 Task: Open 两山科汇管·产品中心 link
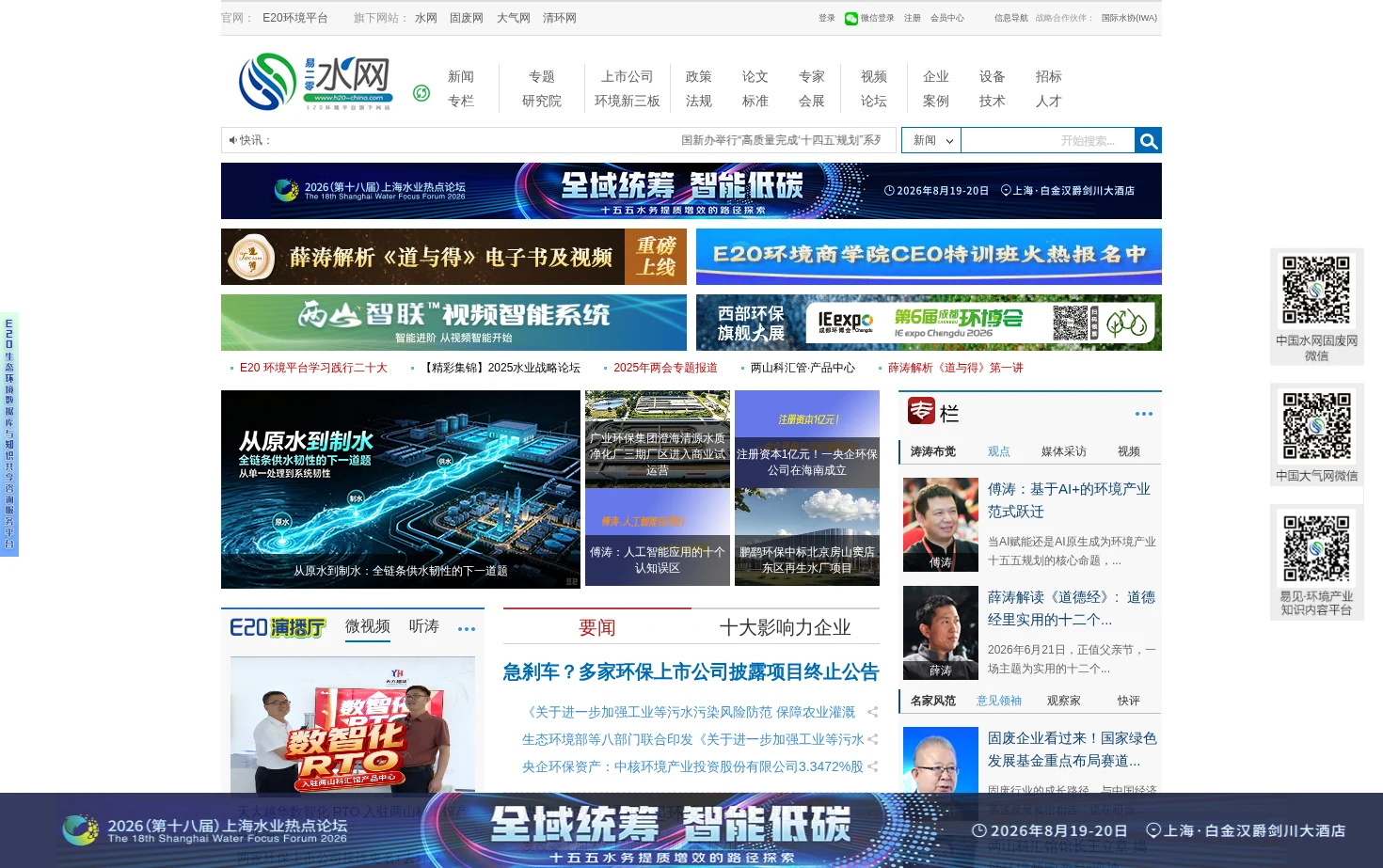tap(803, 368)
